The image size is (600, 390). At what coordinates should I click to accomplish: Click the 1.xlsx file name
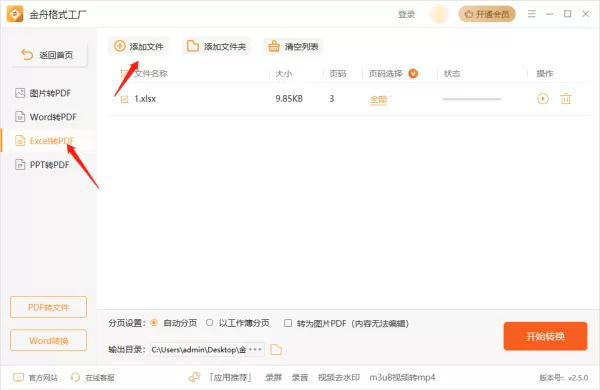(x=145, y=99)
